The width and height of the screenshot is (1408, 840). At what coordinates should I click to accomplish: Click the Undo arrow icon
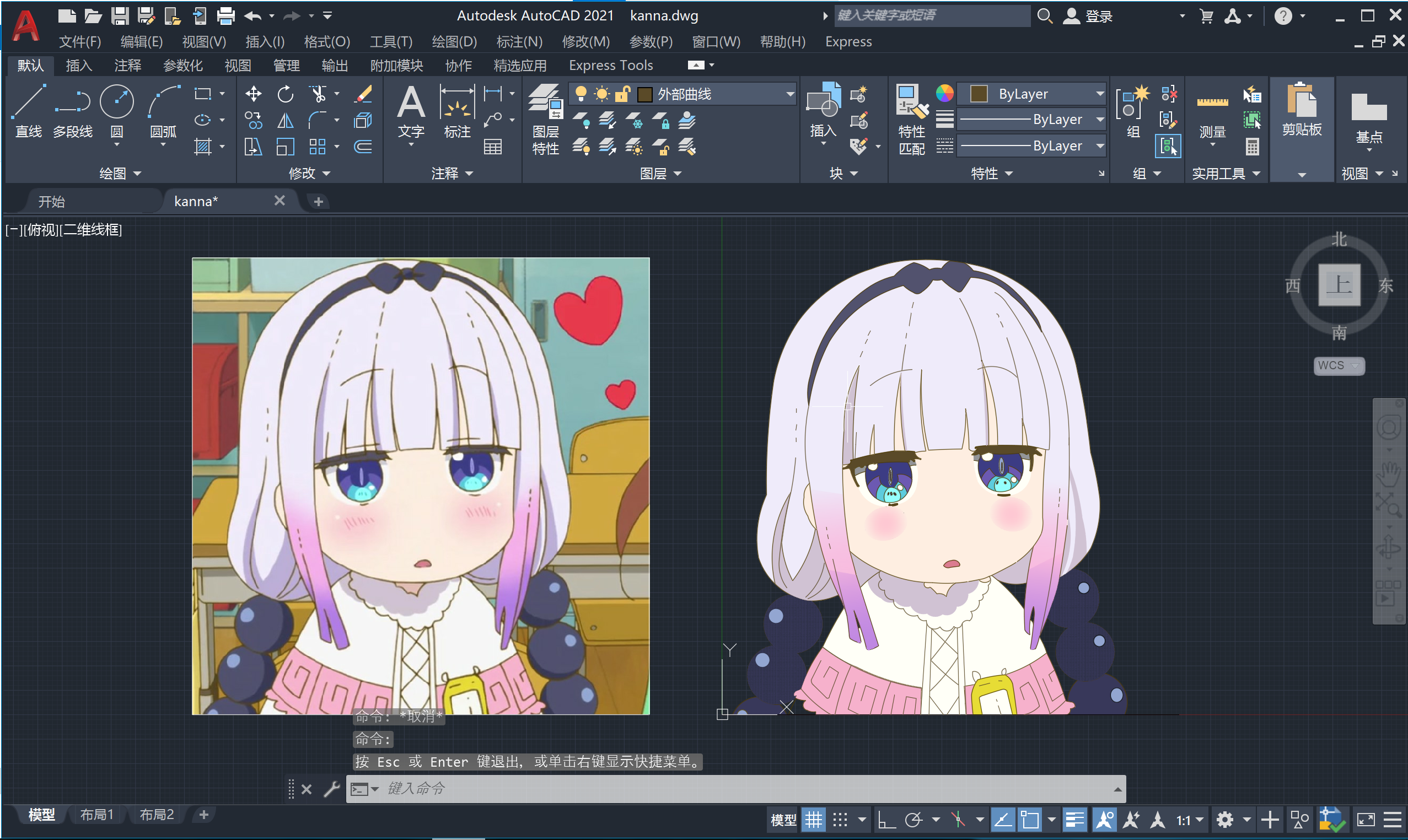(252, 16)
